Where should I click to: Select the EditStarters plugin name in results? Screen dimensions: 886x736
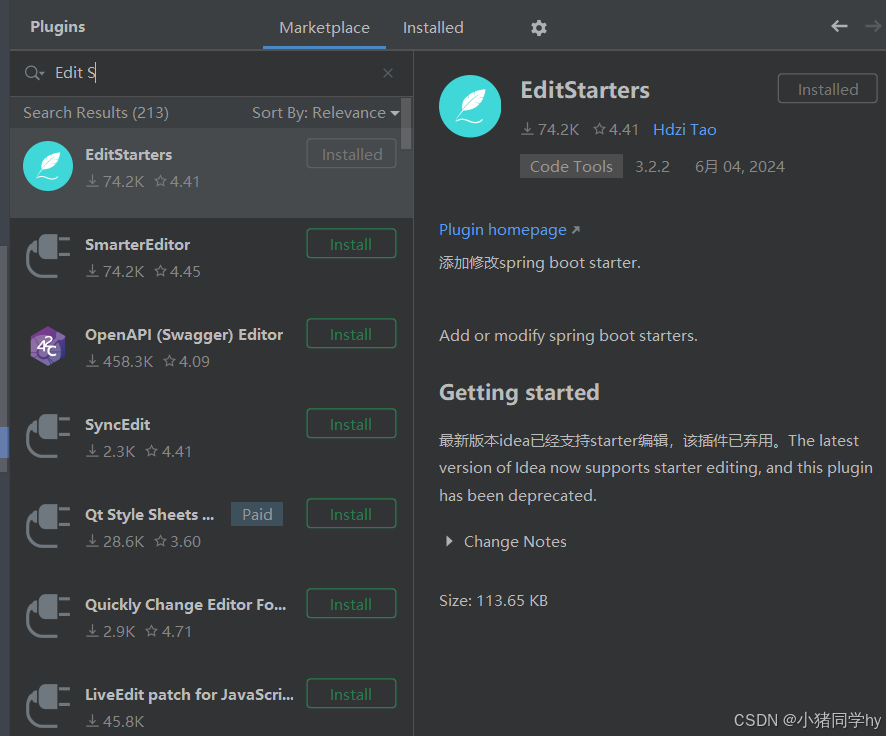pyautogui.click(x=128, y=155)
